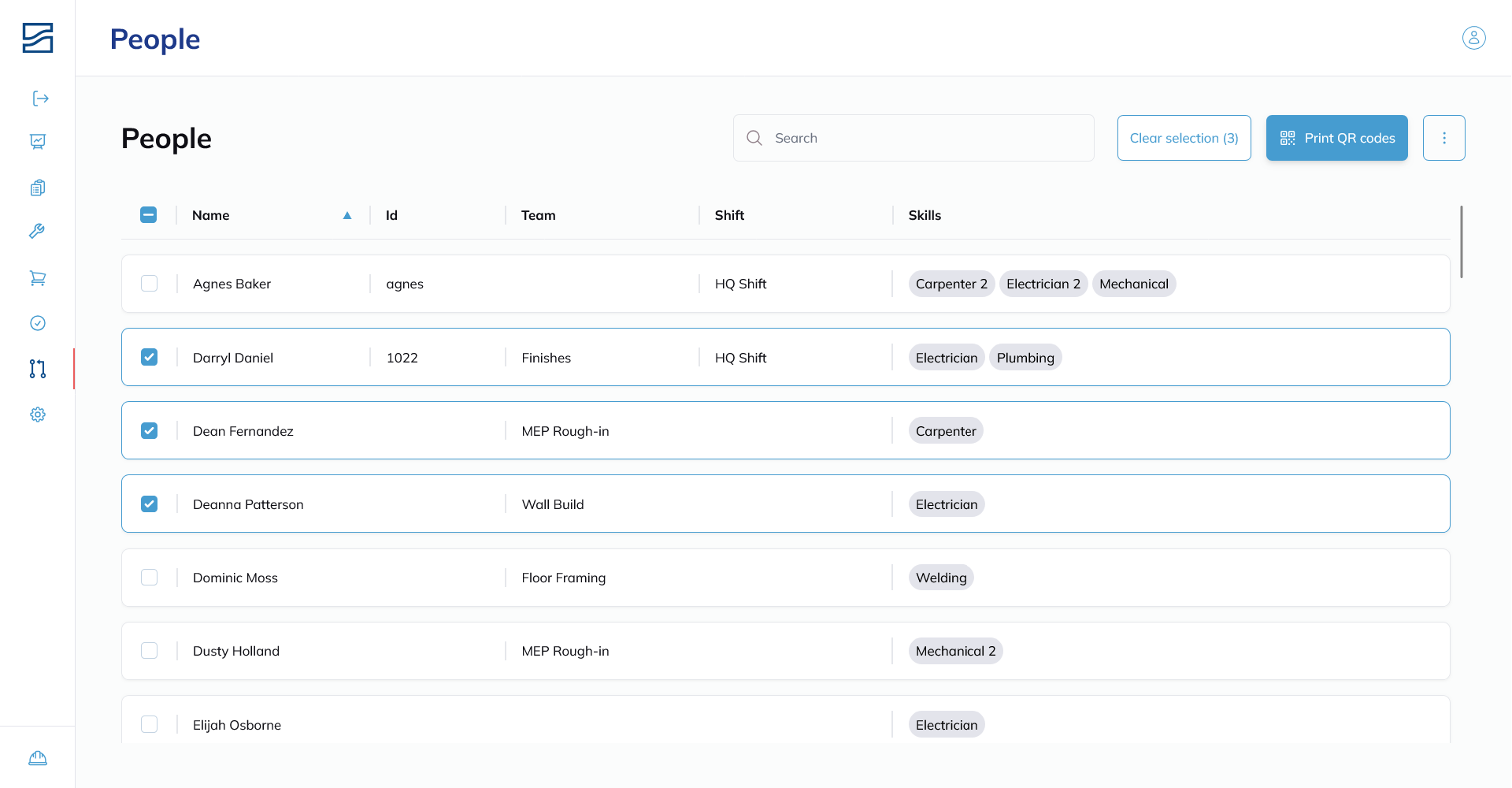Viewport: 1512px width, 788px height.
Task: Click Dean Fernandez's MEP Rough-in team cell
Action: [565, 431]
